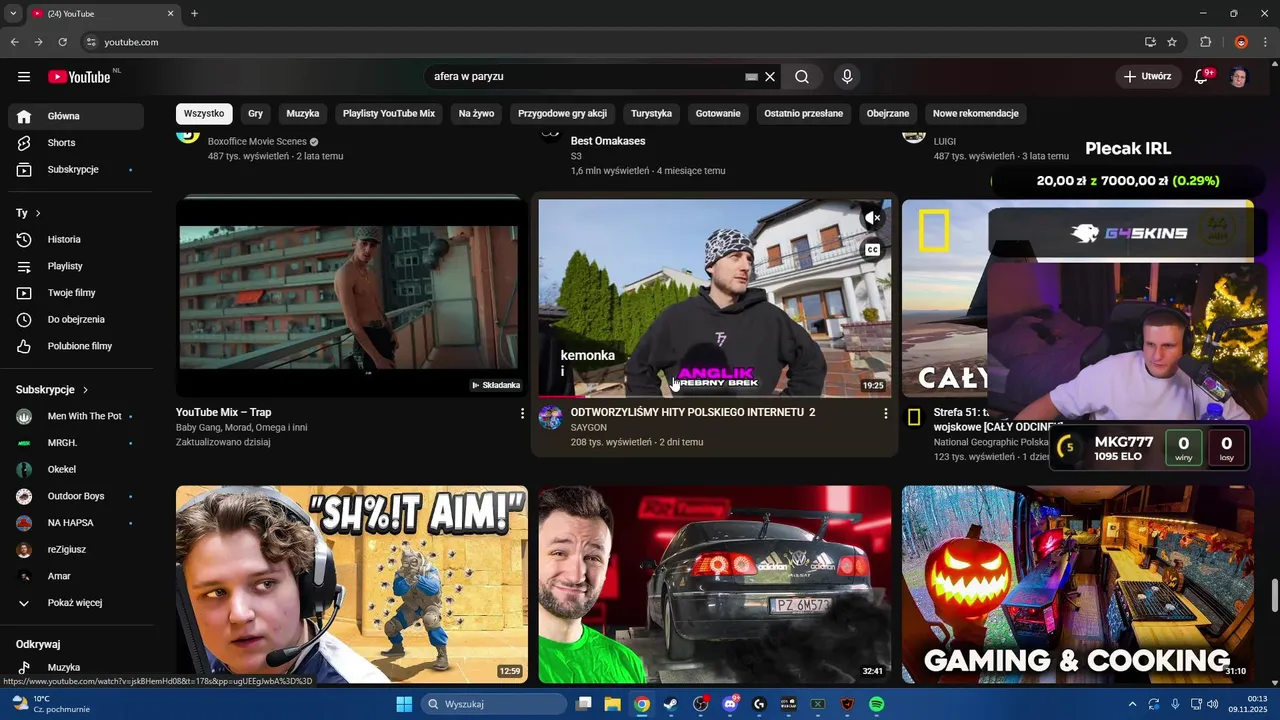This screenshot has width=1280, height=720.
Task: Select the Muzyka filter chip
Action: pyautogui.click(x=303, y=114)
